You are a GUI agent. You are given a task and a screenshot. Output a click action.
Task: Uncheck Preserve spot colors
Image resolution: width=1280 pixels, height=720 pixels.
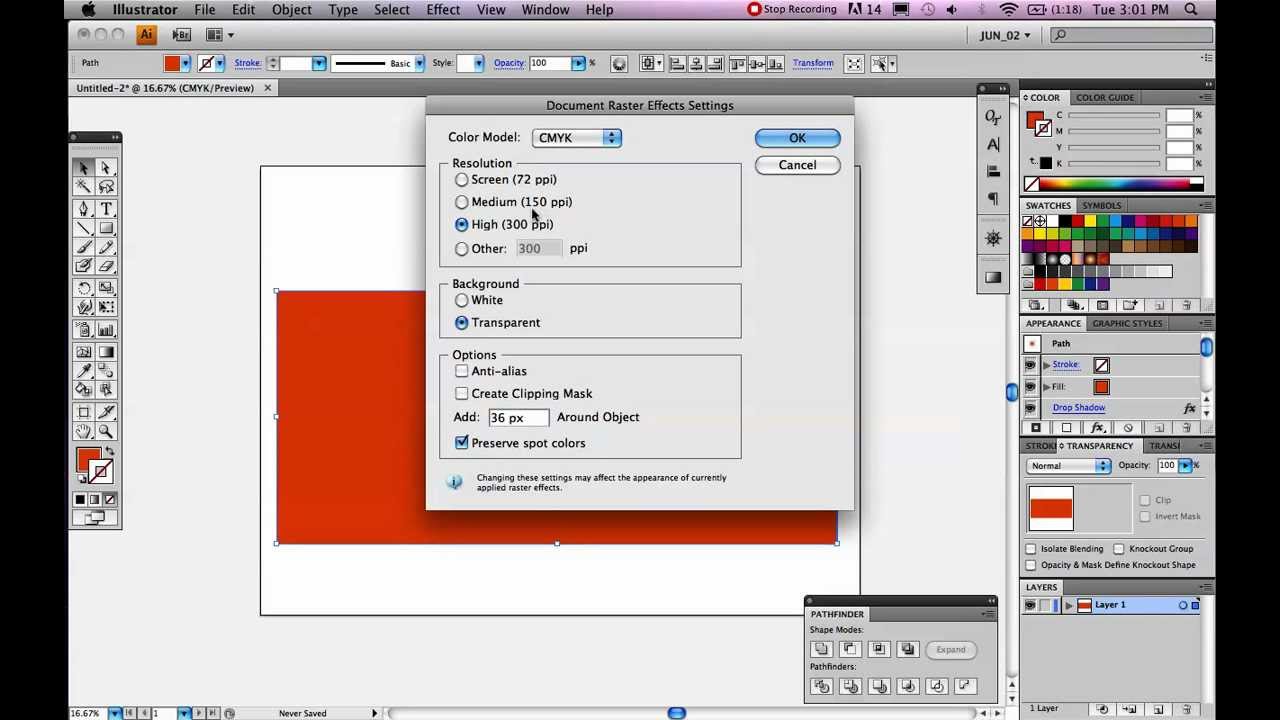pos(461,443)
